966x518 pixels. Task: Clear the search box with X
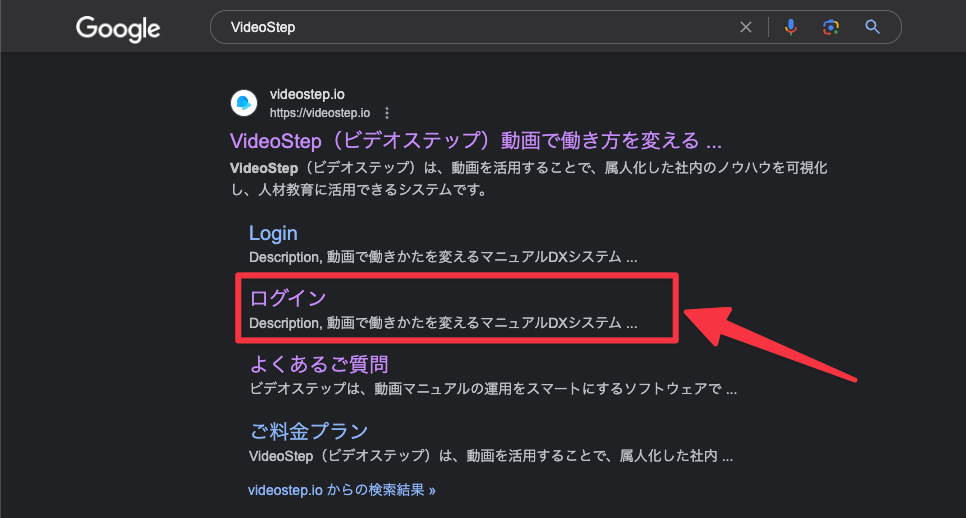click(x=745, y=27)
